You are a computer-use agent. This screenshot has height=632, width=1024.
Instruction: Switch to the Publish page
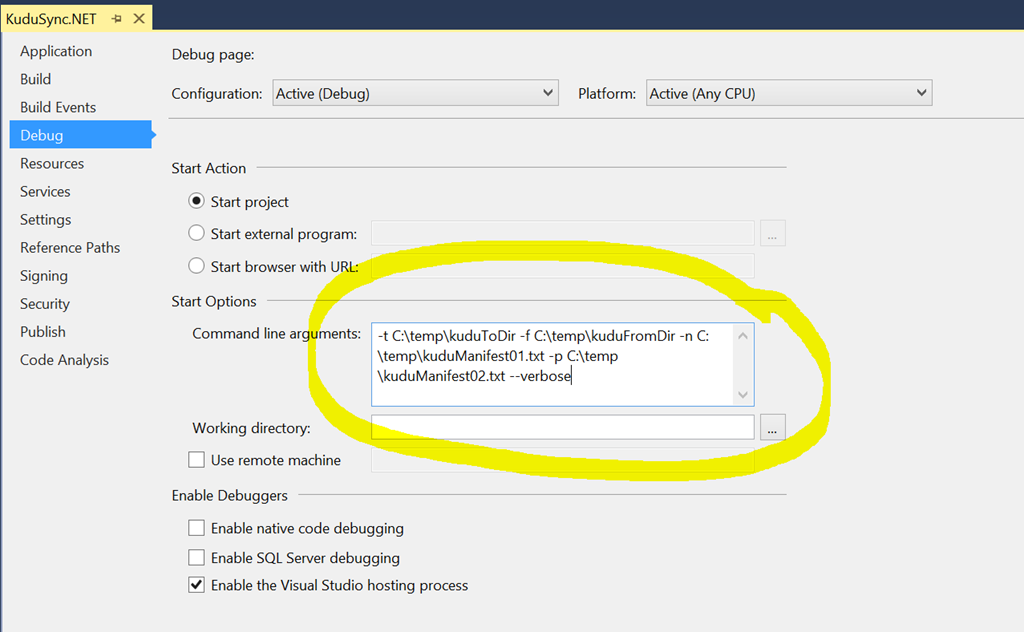pyautogui.click(x=43, y=332)
